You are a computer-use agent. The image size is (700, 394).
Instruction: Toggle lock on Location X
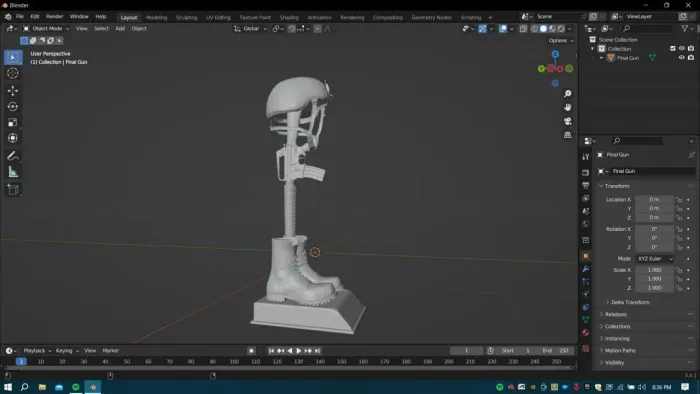tap(679, 200)
